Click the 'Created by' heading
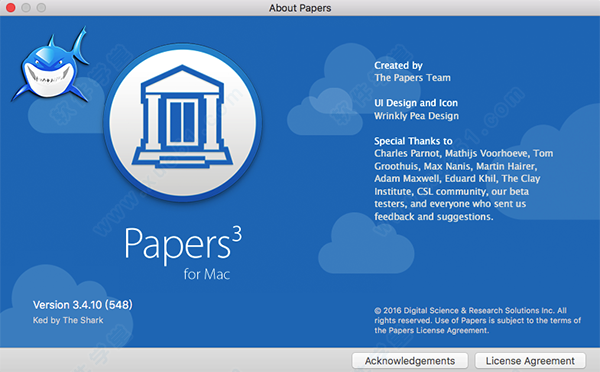The width and height of the screenshot is (600, 372). 398,65
